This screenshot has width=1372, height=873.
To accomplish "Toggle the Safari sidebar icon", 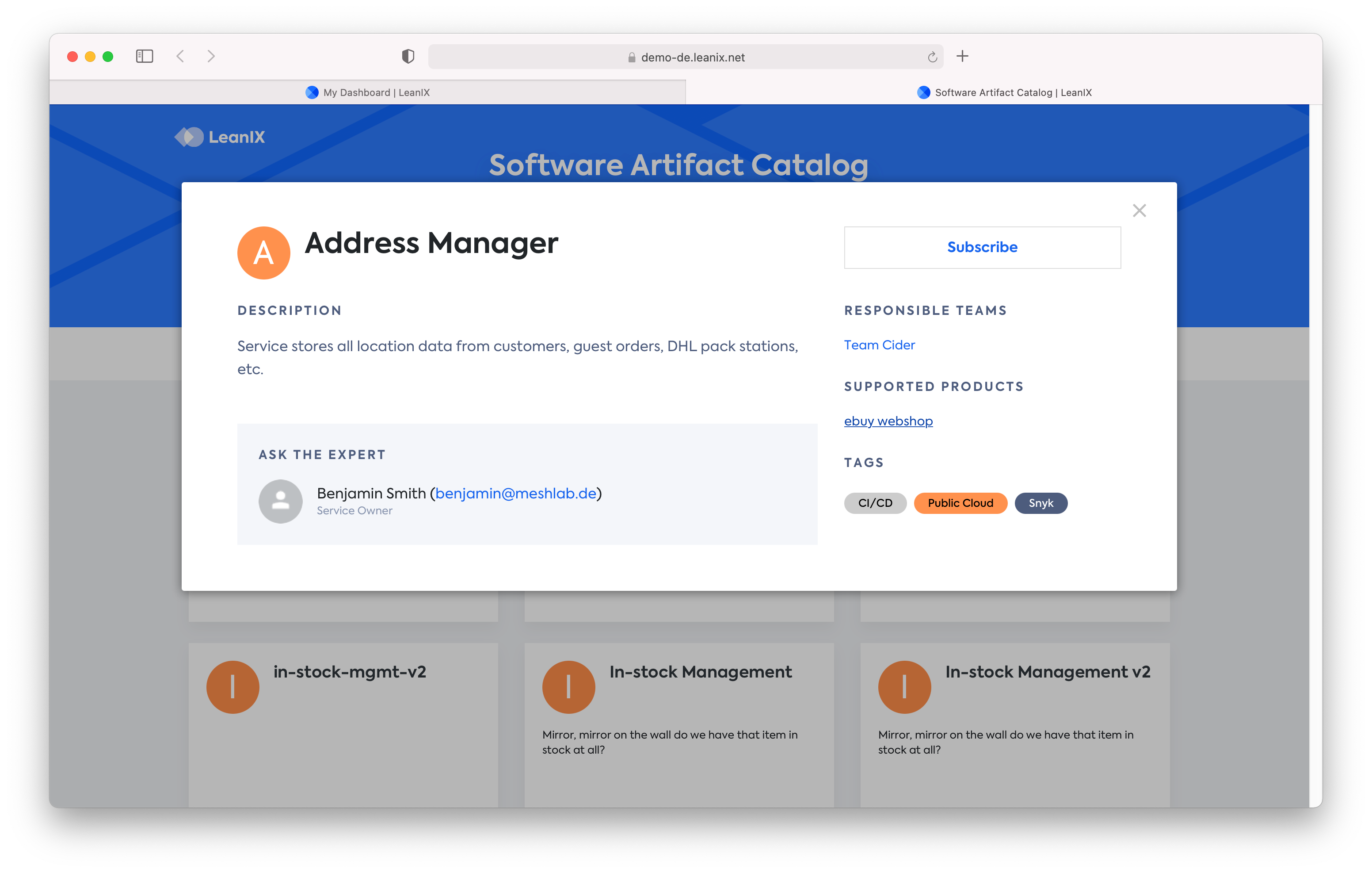I will click(x=145, y=56).
